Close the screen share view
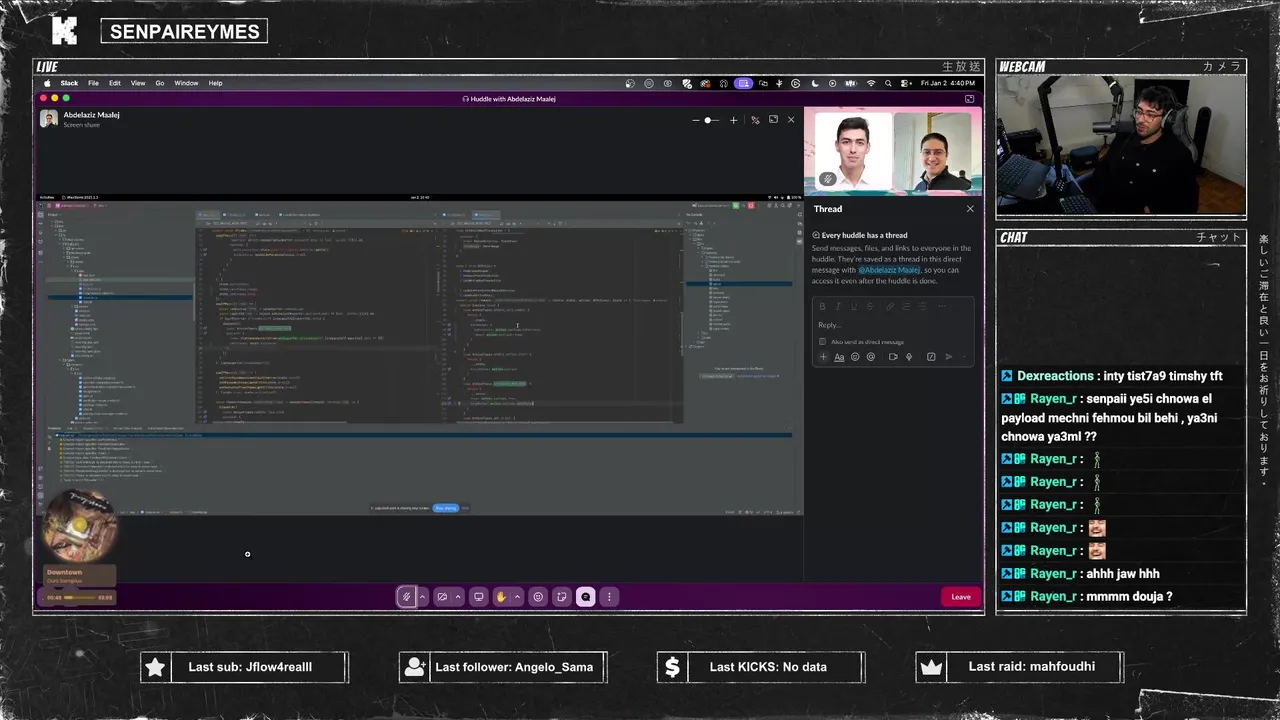This screenshot has height=720, width=1280. tap(791, 120)
